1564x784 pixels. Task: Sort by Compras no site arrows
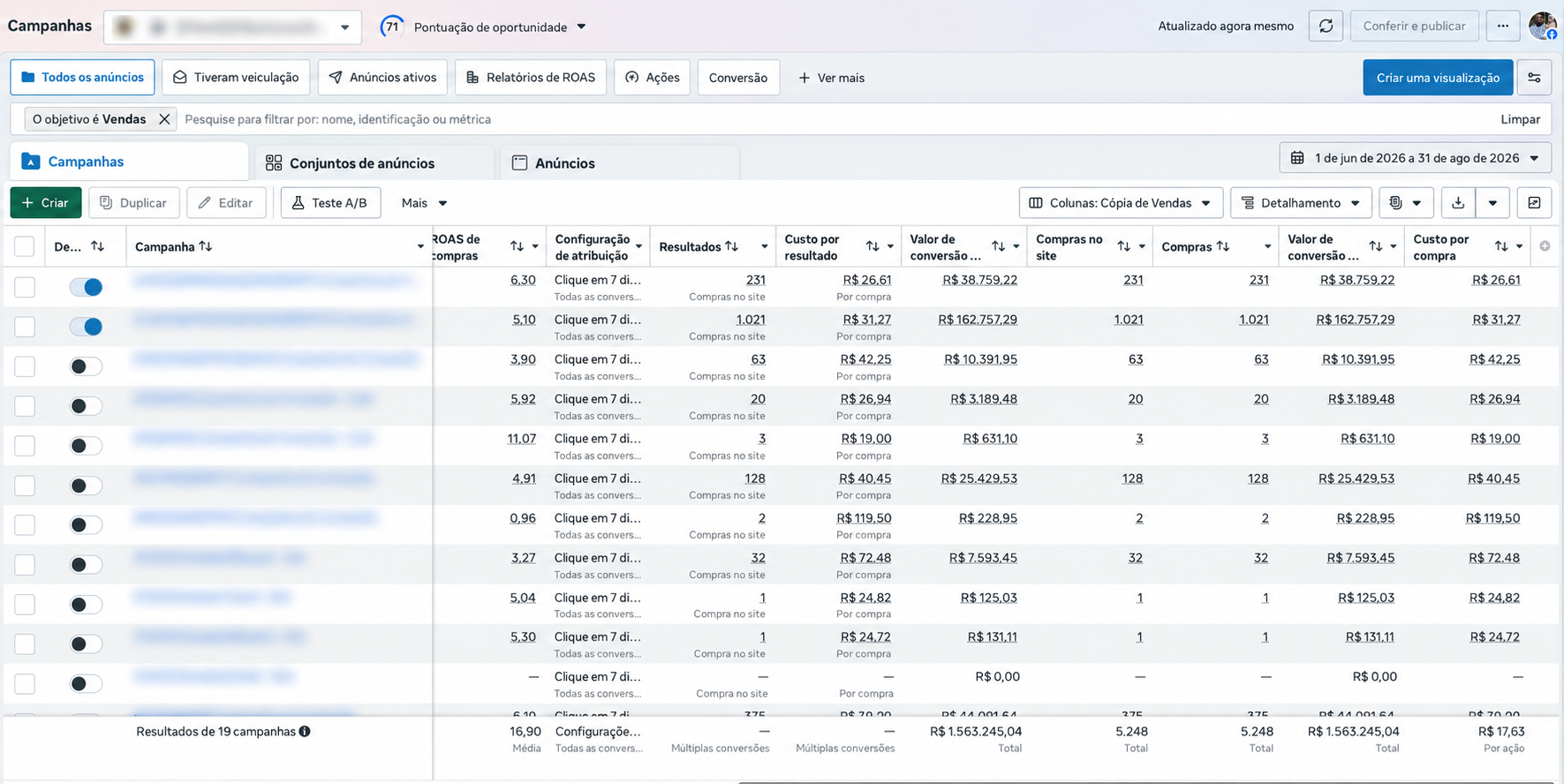[x=1124, y=246]
